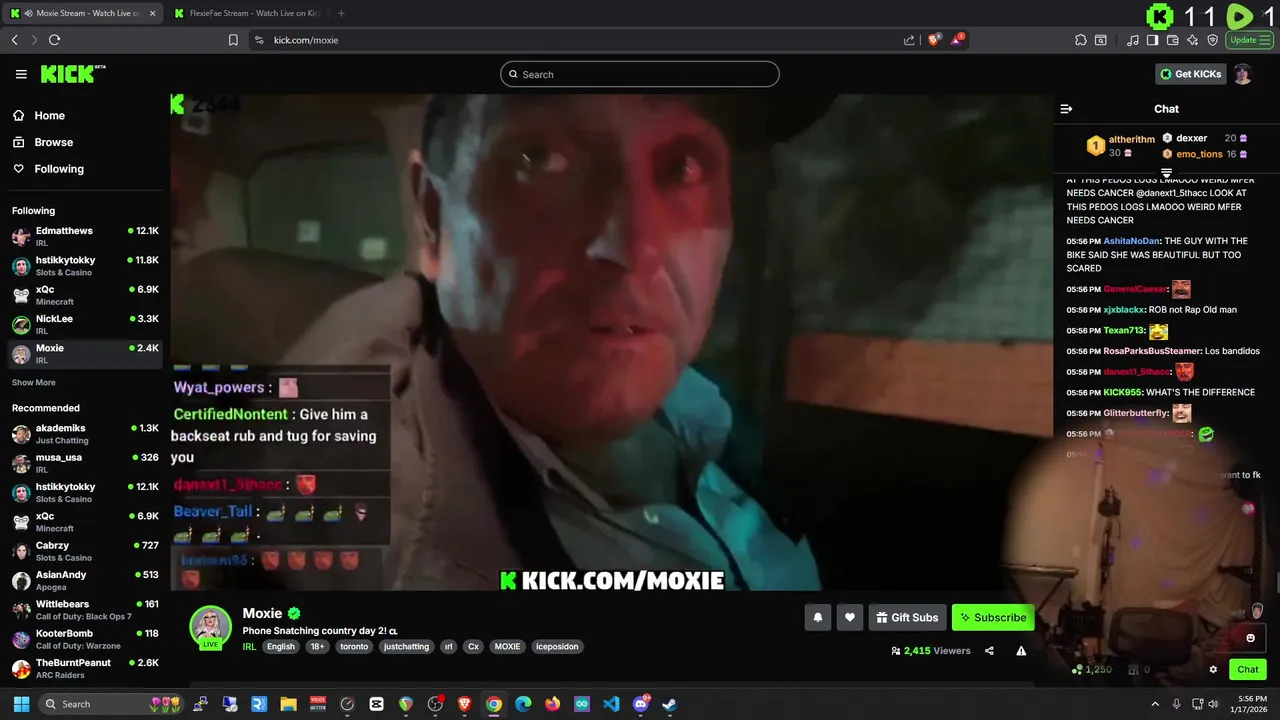
Task: Open the user profile avatar menu
Action: pyautogui.click(x=1242, y=74)
